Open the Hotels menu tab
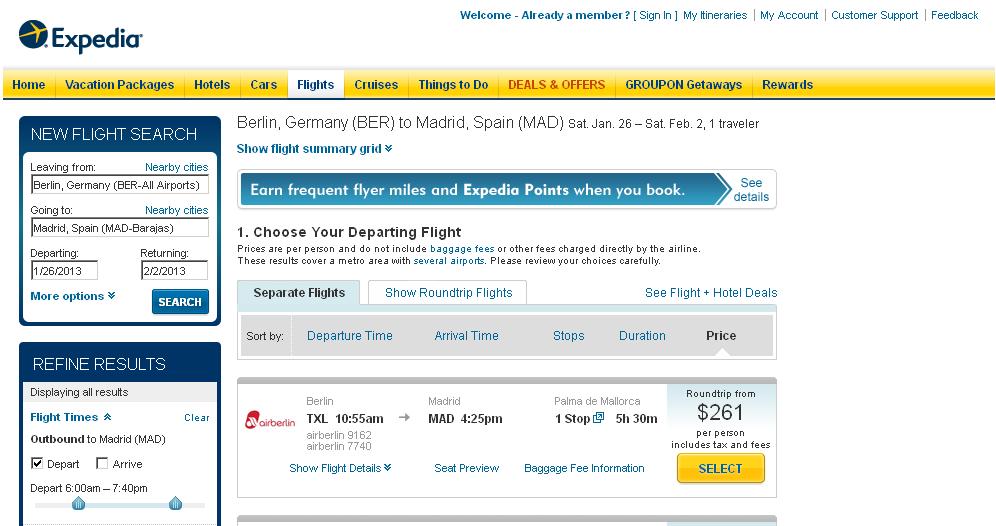 click(x=212, y=85)
